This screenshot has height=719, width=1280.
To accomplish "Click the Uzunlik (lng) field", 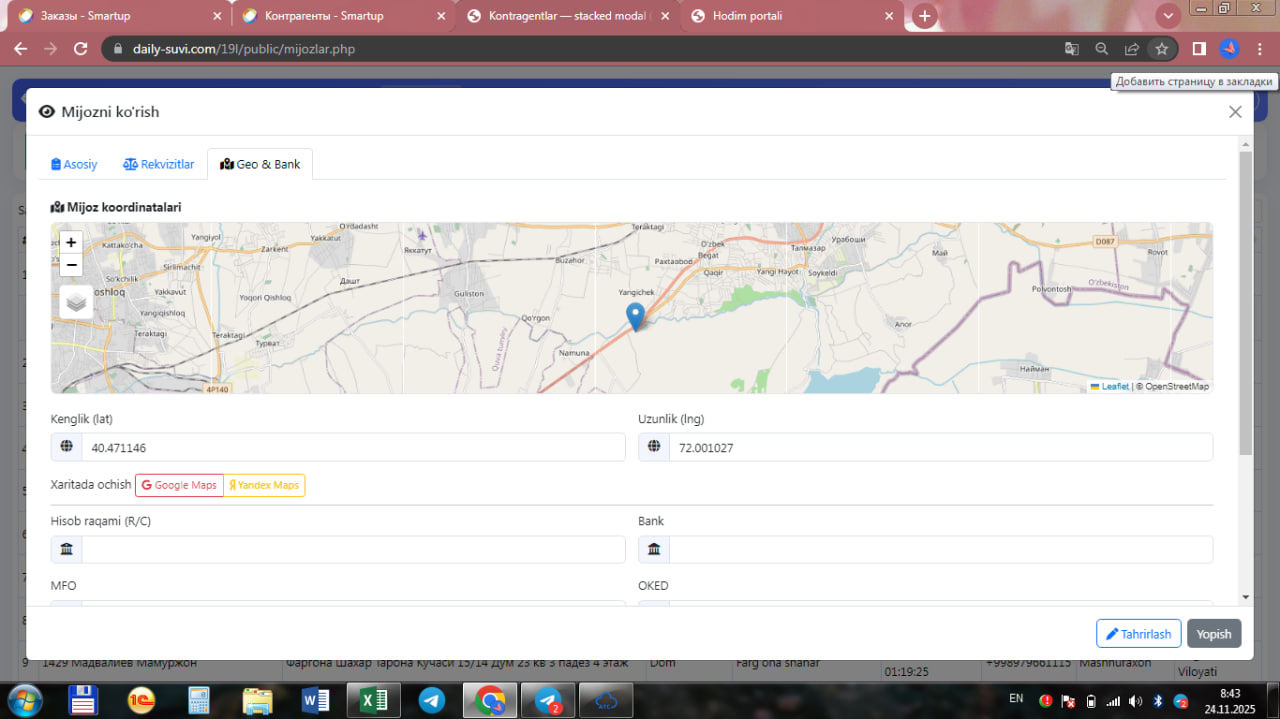I will point(940,448).
